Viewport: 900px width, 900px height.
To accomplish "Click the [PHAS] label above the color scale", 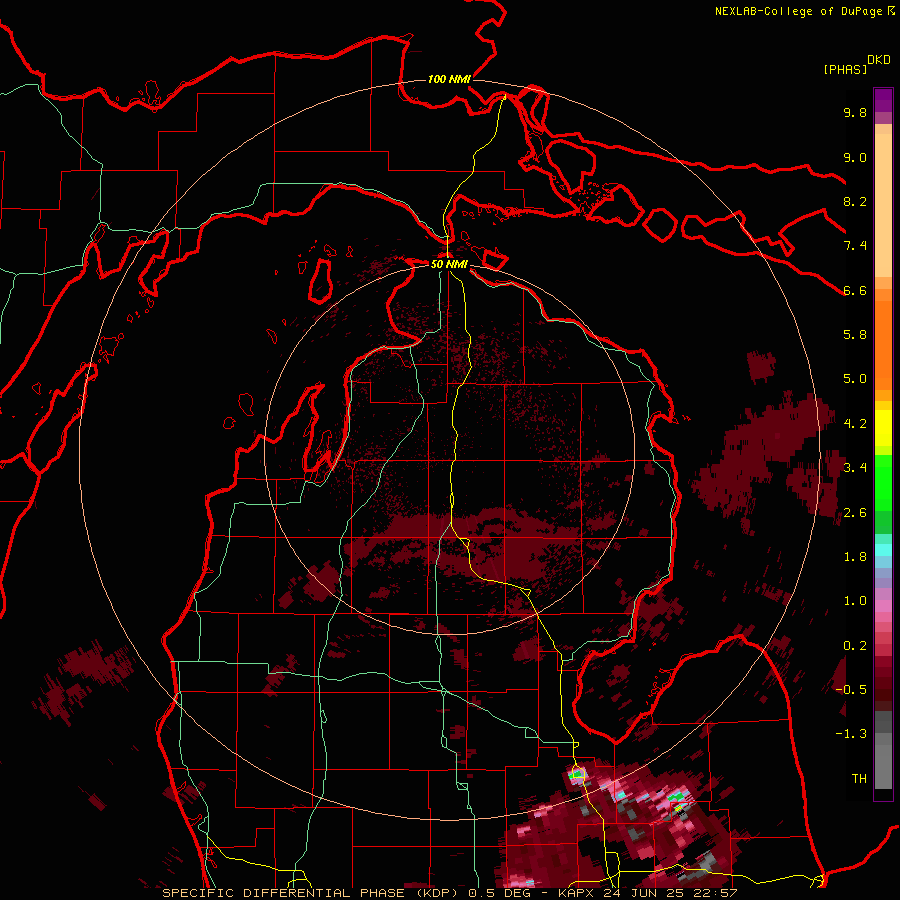I will coord(845,70).
